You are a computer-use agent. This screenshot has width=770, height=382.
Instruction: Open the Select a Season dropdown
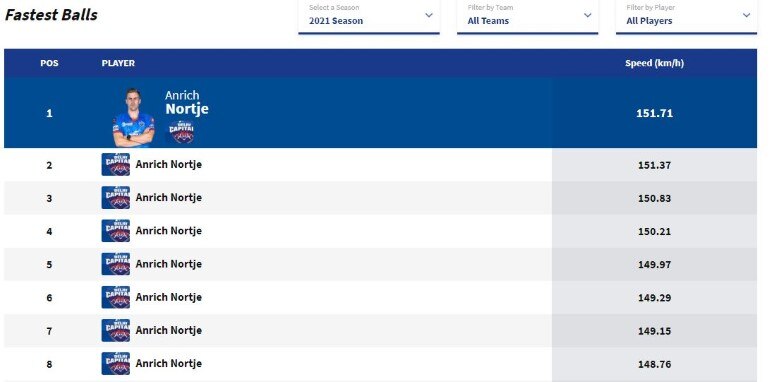[369, 17]
